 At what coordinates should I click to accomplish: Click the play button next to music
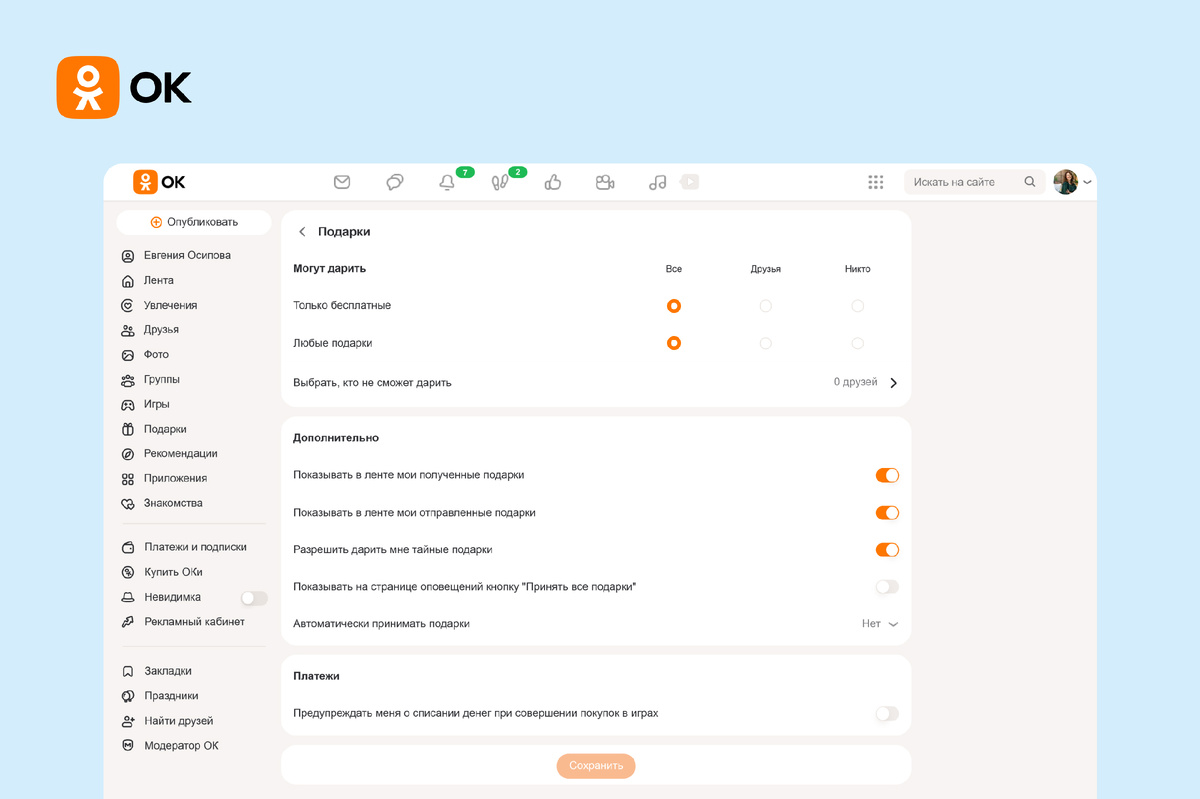pos(689,182)
